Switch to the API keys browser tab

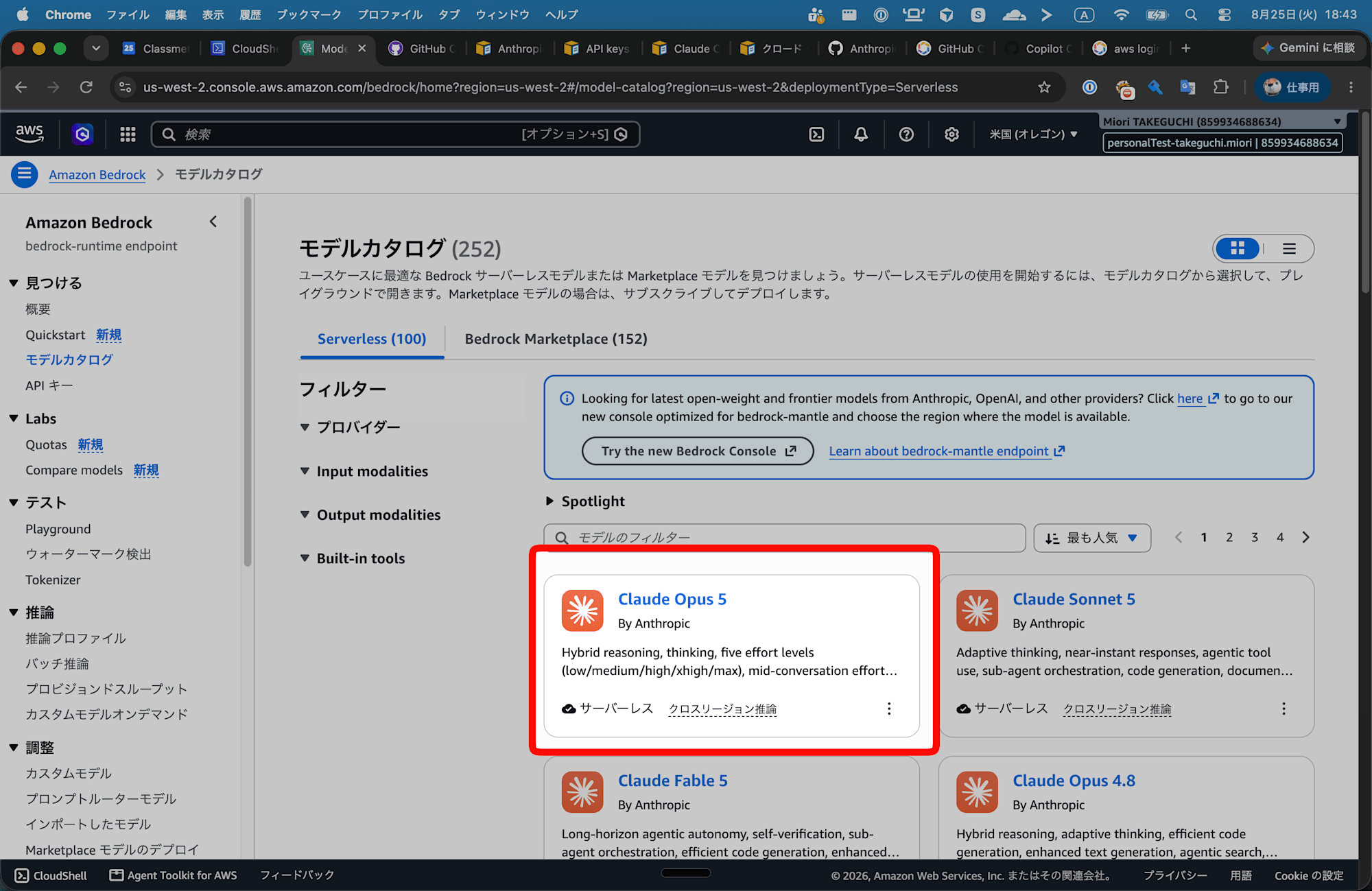(598, 48)
